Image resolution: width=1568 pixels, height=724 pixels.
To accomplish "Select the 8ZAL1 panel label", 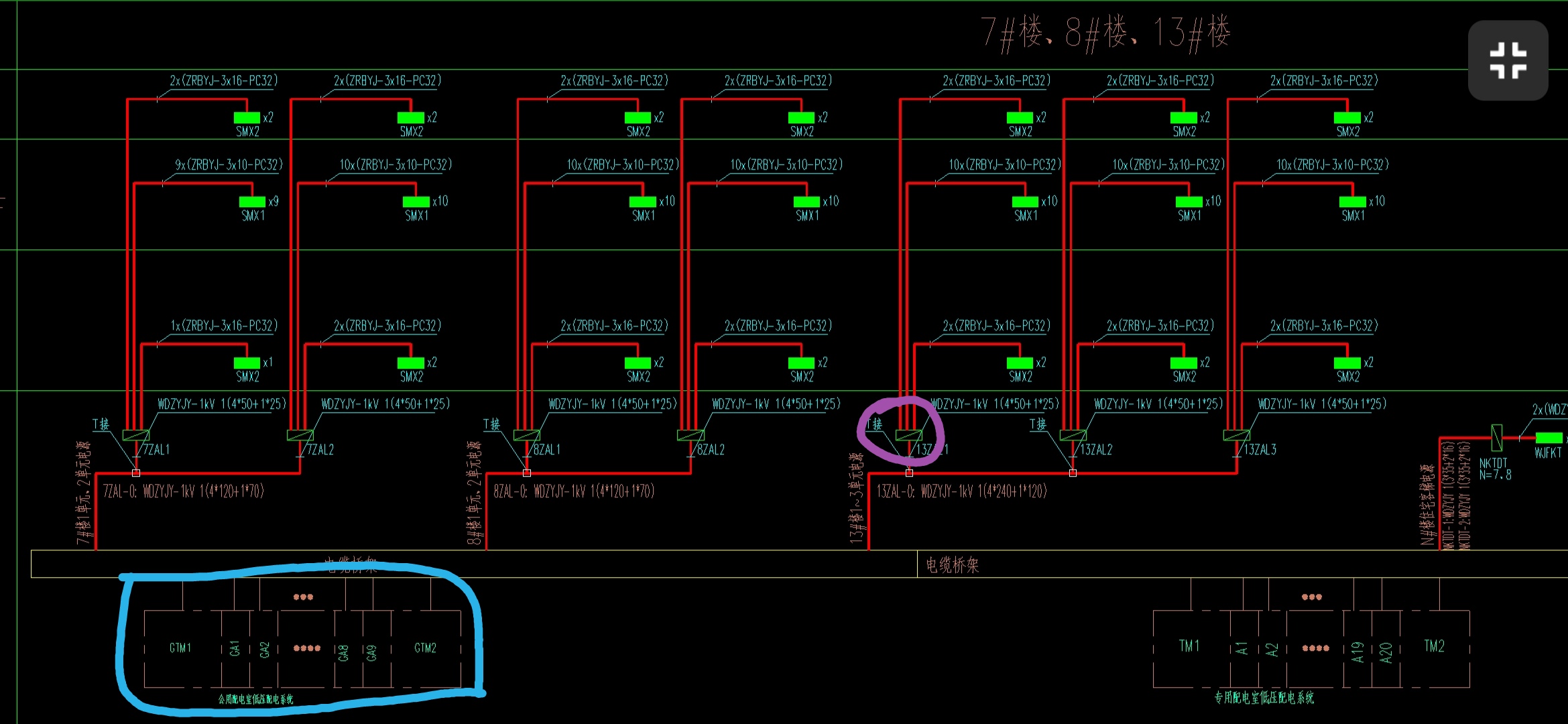I will pyautogui.click(x=547, y=450).
